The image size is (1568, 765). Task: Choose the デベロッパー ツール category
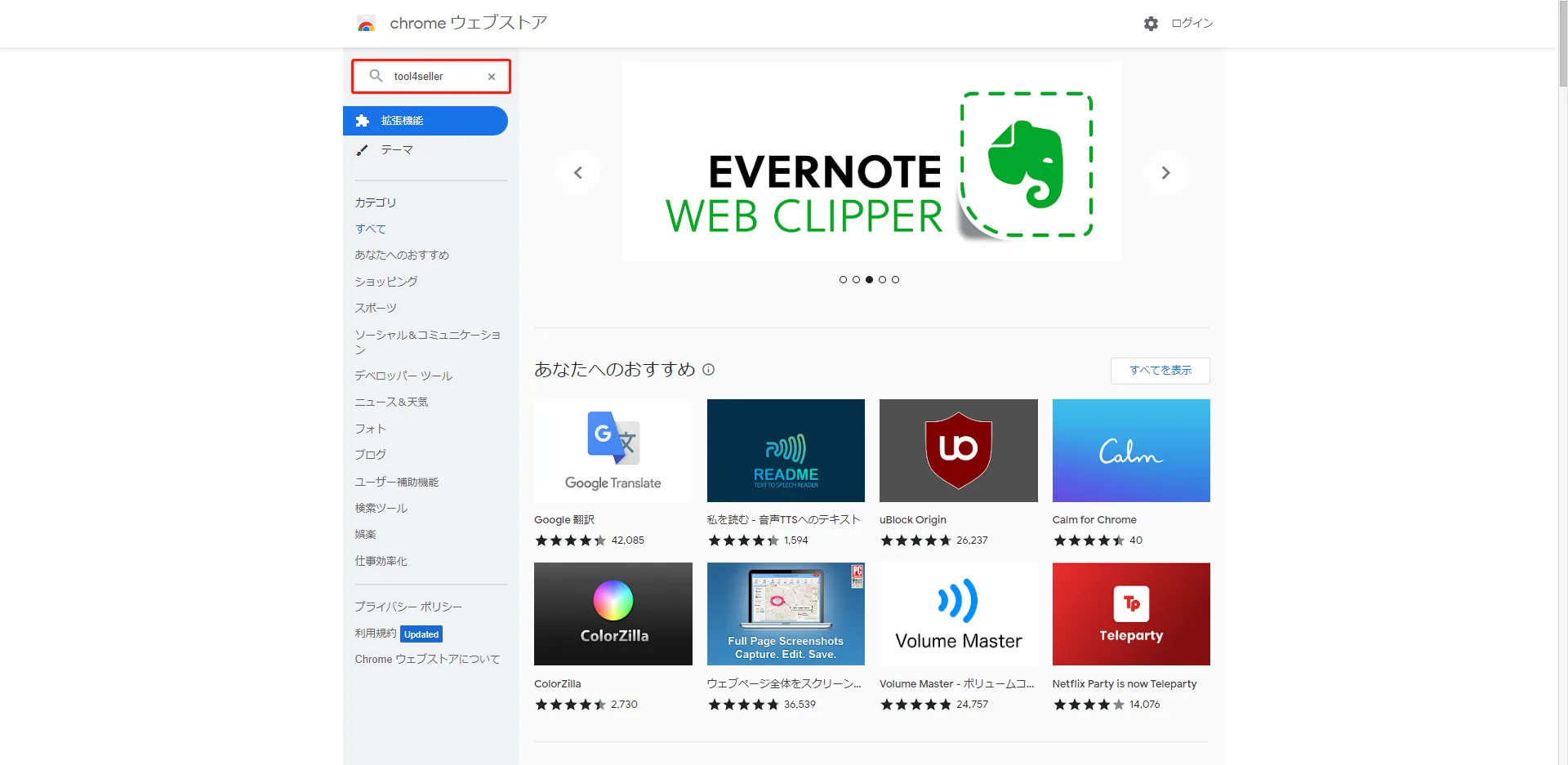coord(403,376)
